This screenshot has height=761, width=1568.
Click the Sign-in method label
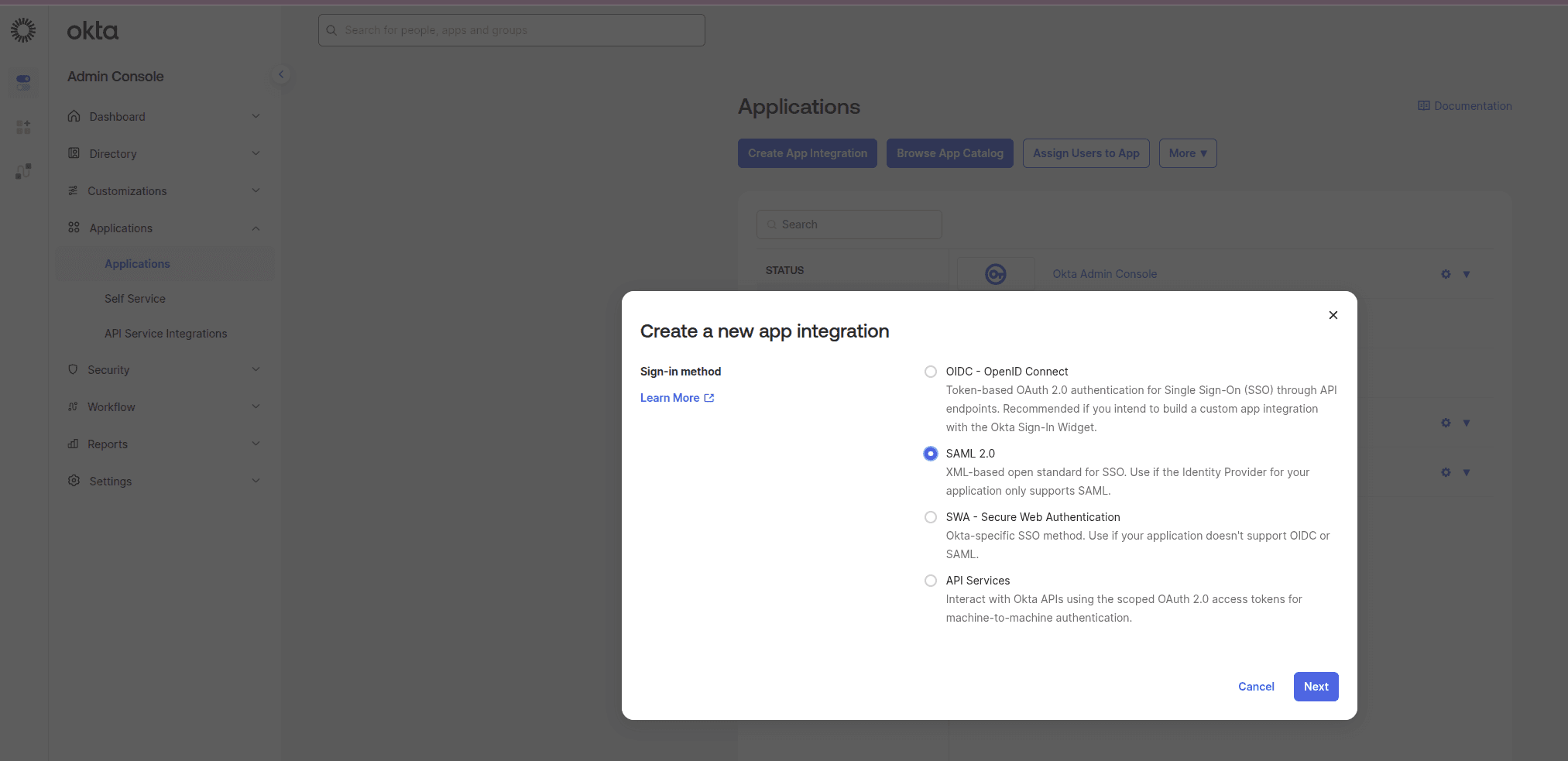tap(681, 372)
